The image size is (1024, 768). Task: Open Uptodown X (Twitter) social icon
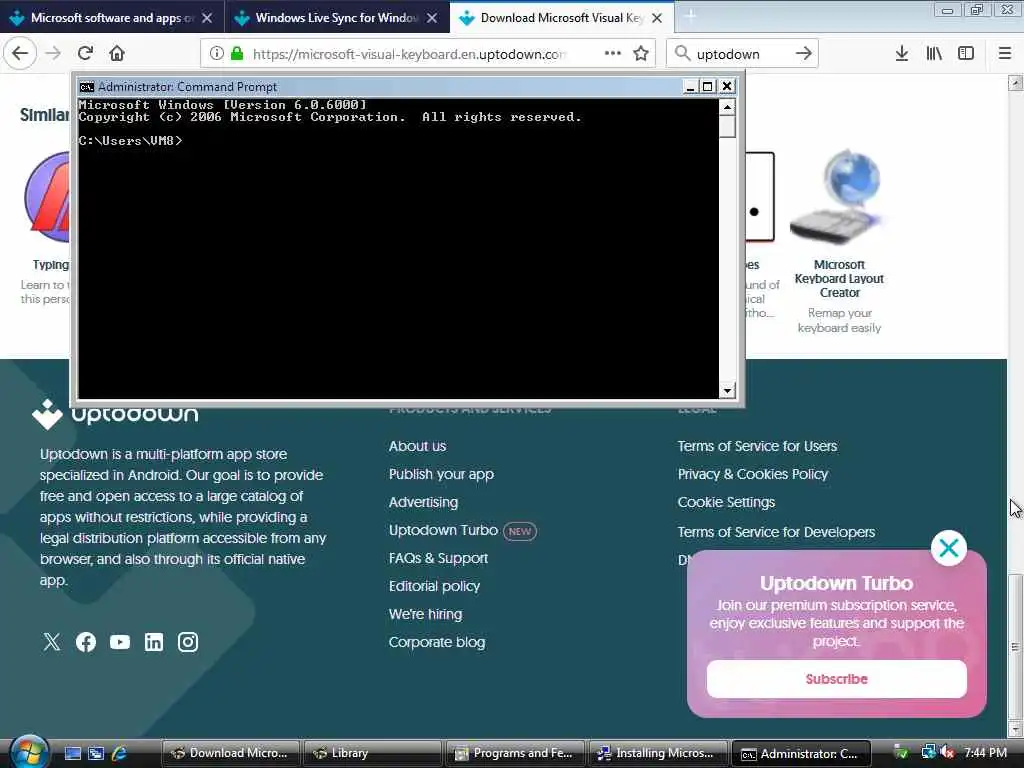(52, 642)
